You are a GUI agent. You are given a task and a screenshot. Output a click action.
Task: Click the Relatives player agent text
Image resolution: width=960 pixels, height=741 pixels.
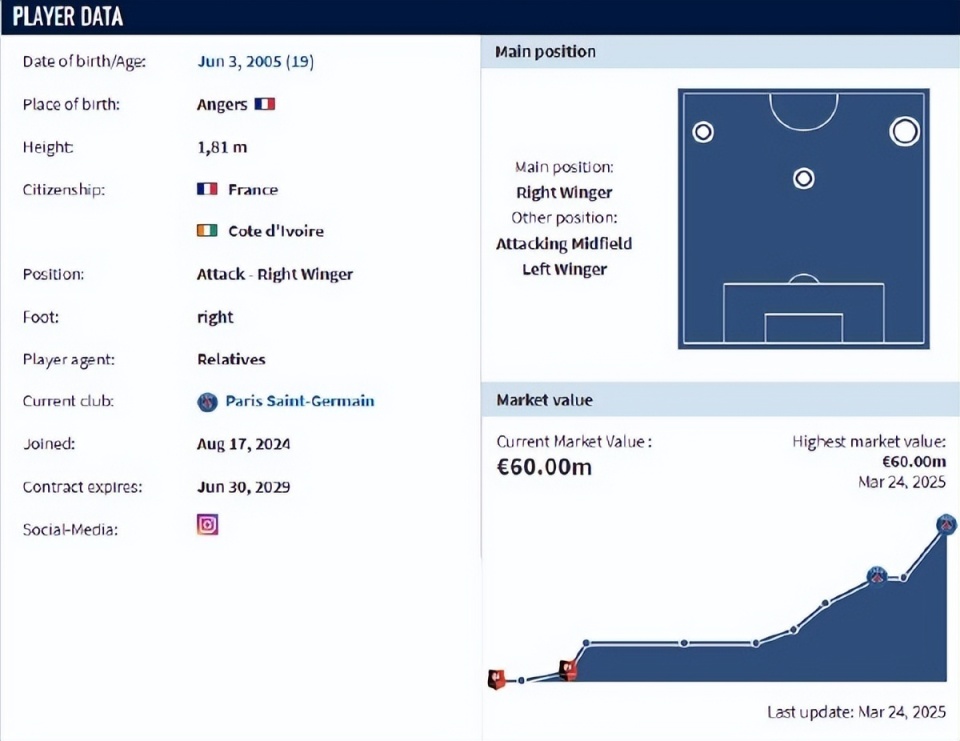pos(231,359)
